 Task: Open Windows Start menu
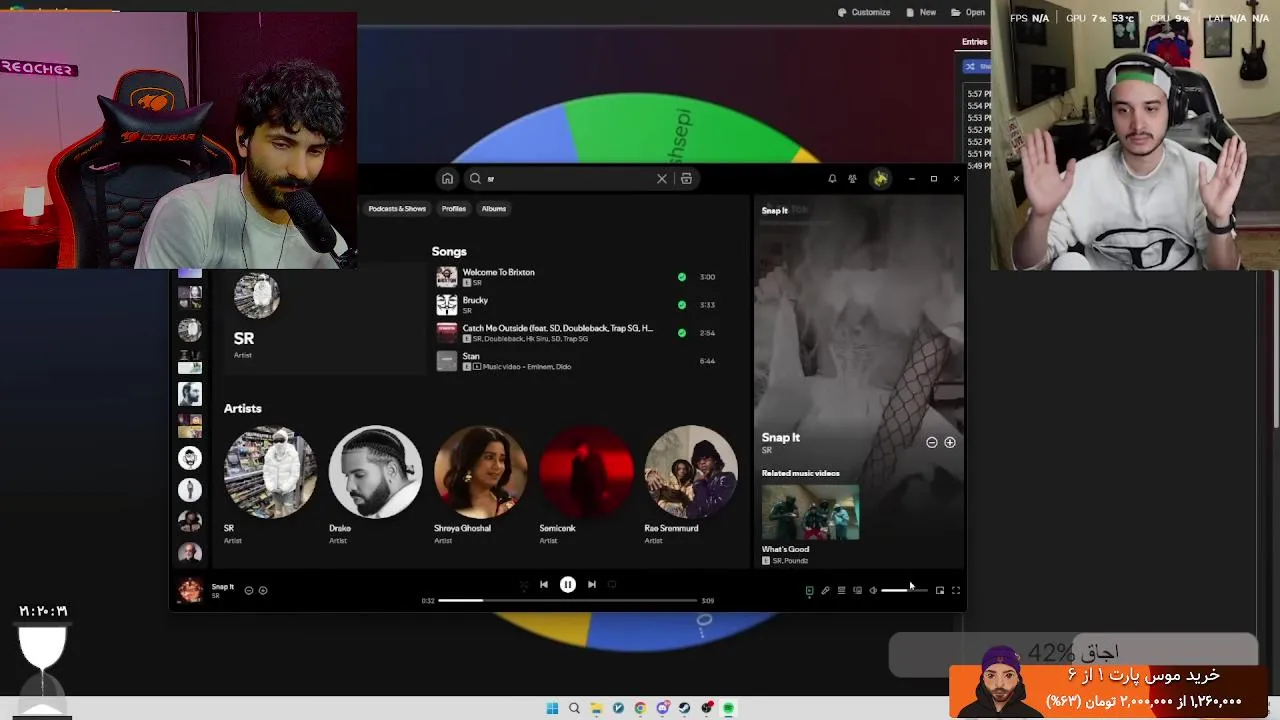point(552,708)
